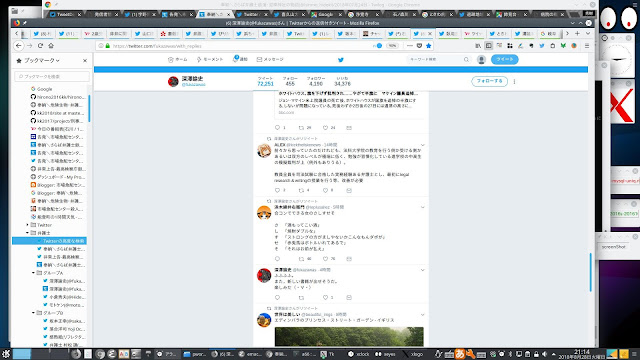View the ツイート count 72,251 tab

[265, 81]
